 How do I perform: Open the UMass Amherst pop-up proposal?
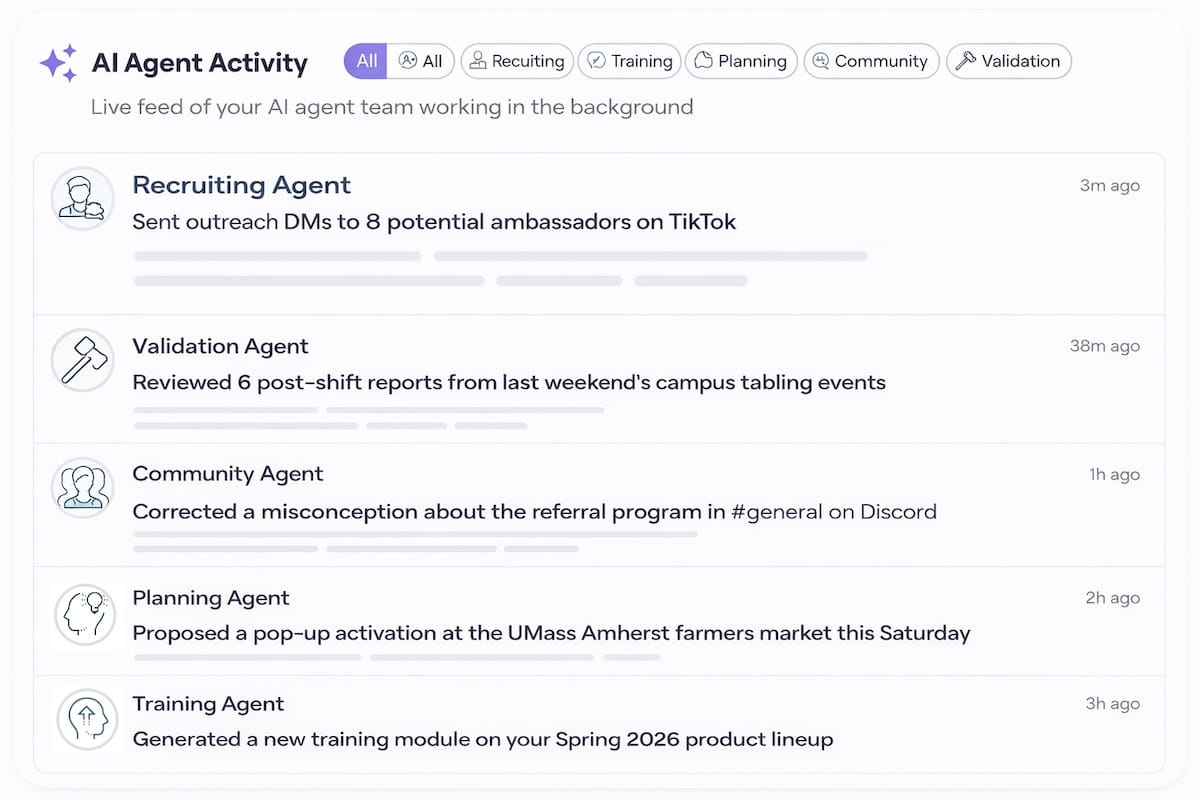tap(551, 633)
